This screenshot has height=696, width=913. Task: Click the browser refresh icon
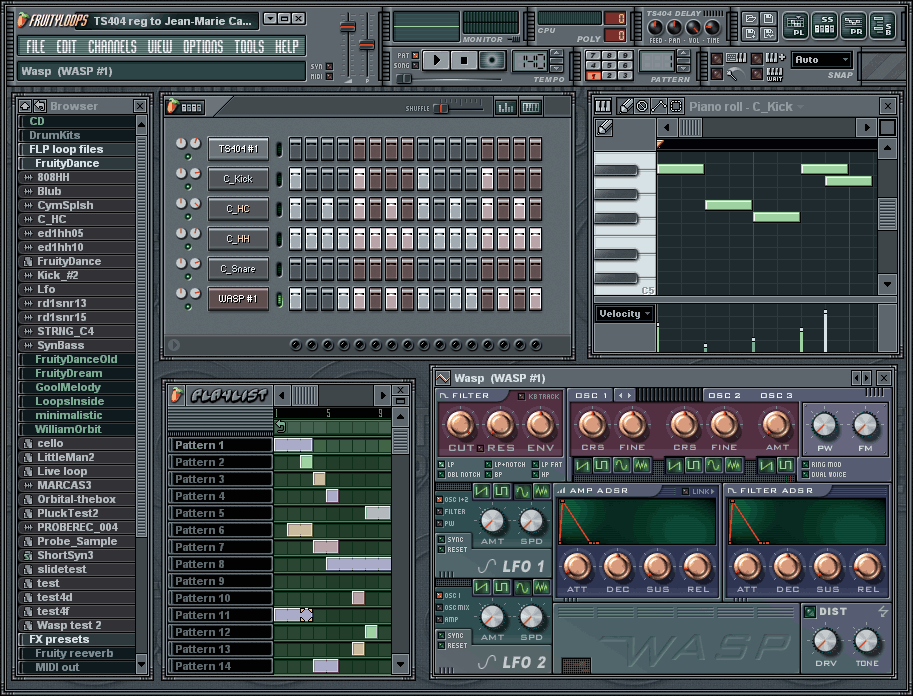click(x=40, y=105)
